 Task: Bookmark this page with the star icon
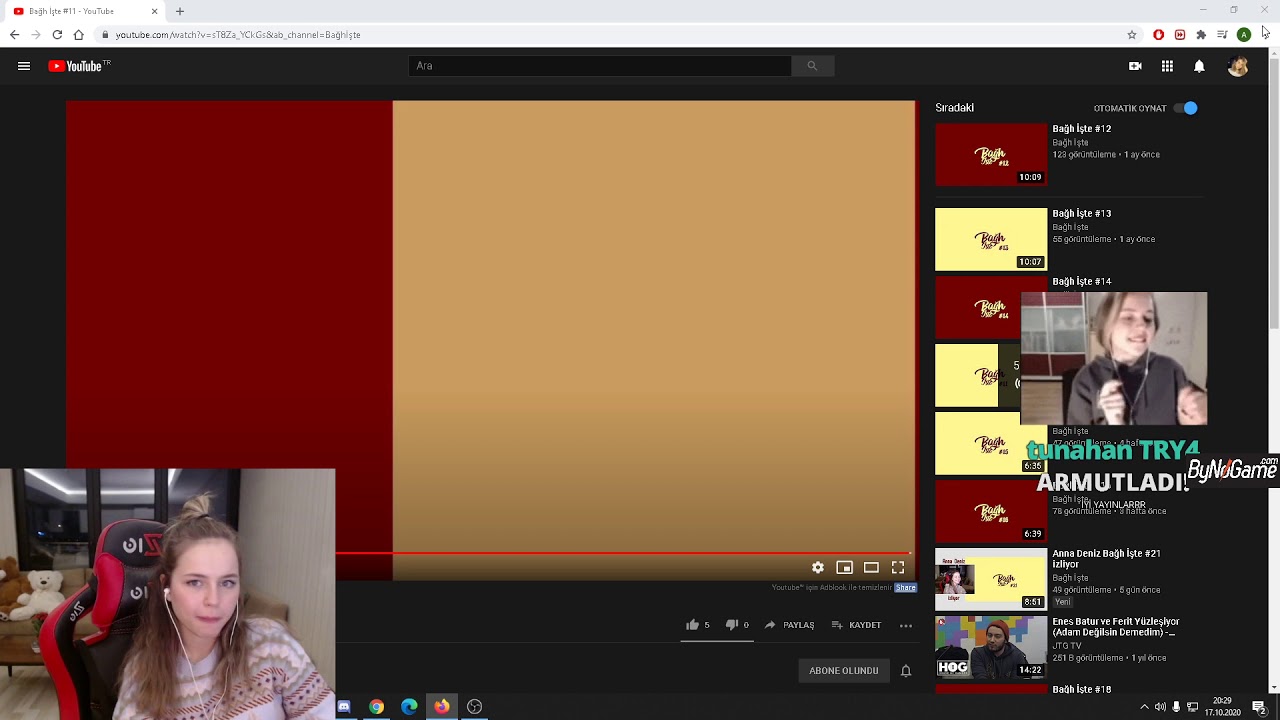[1132, 35]
